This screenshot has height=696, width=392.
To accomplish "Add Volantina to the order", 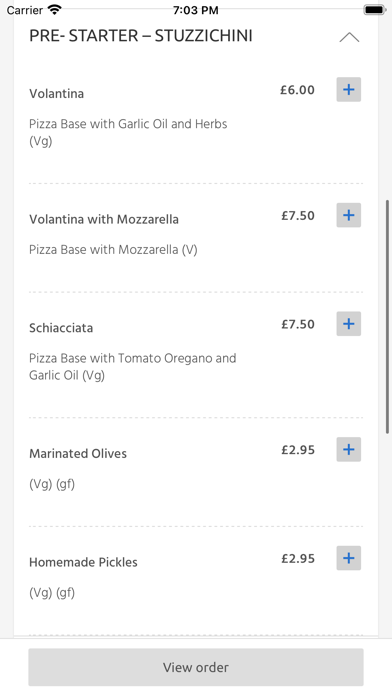I will click(348, 90).
